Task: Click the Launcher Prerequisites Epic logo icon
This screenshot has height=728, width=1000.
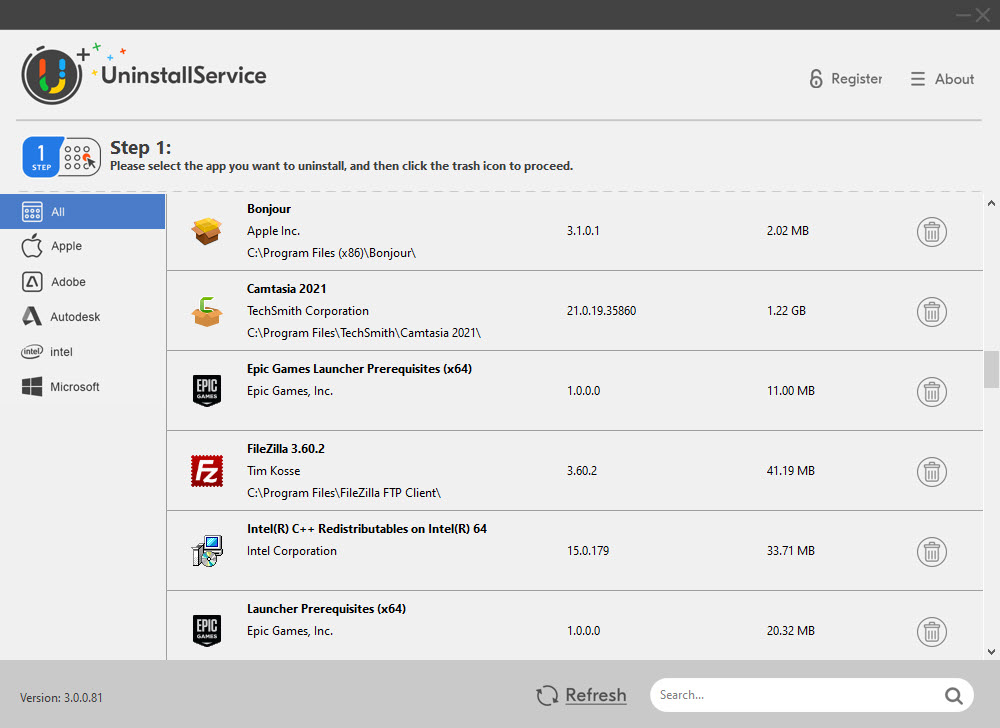Action: tap(207, 630)
